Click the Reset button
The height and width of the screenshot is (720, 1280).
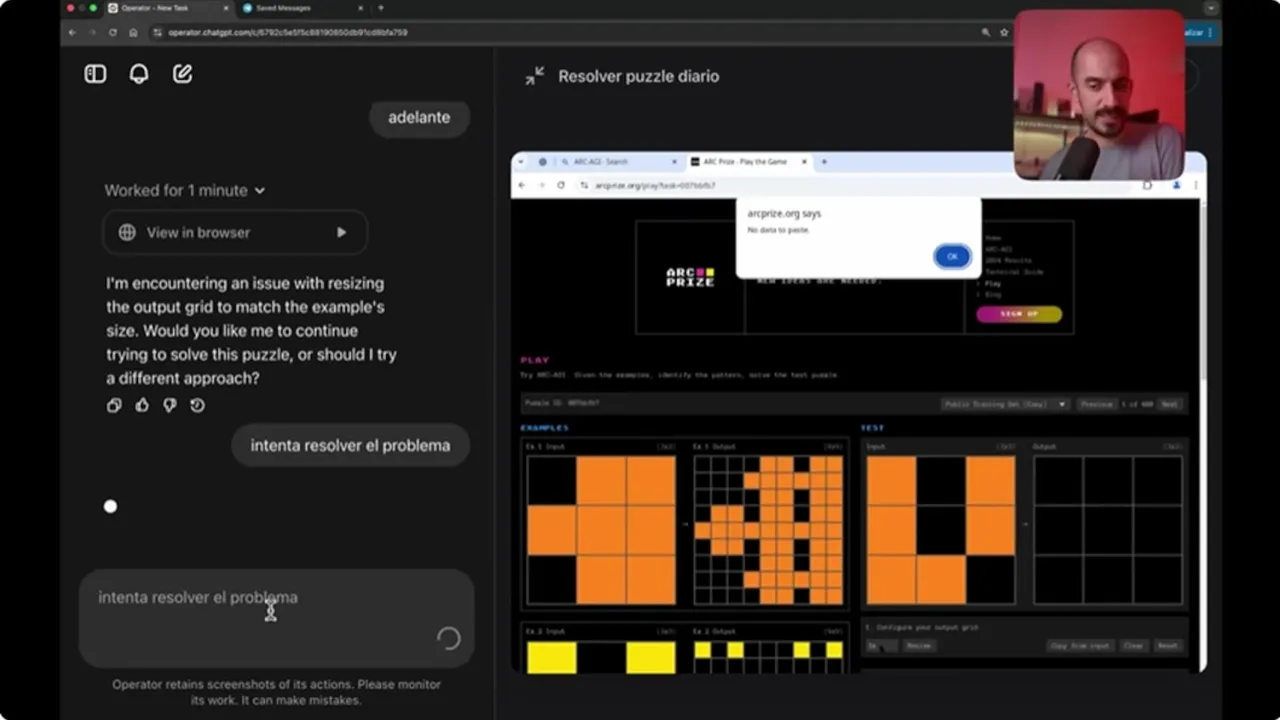point(1167,646)
